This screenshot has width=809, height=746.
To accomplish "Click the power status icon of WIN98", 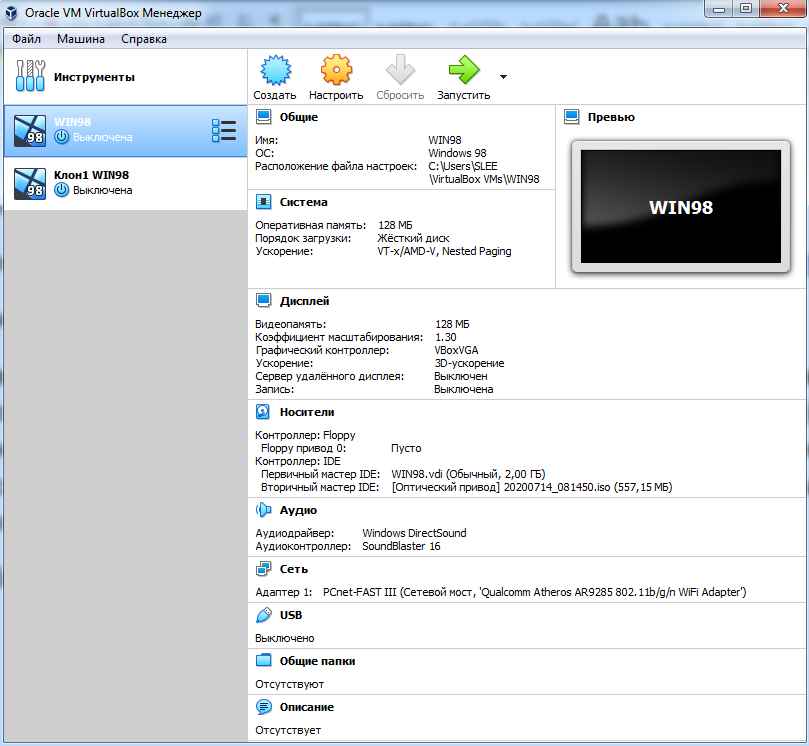I will point(61,137).
